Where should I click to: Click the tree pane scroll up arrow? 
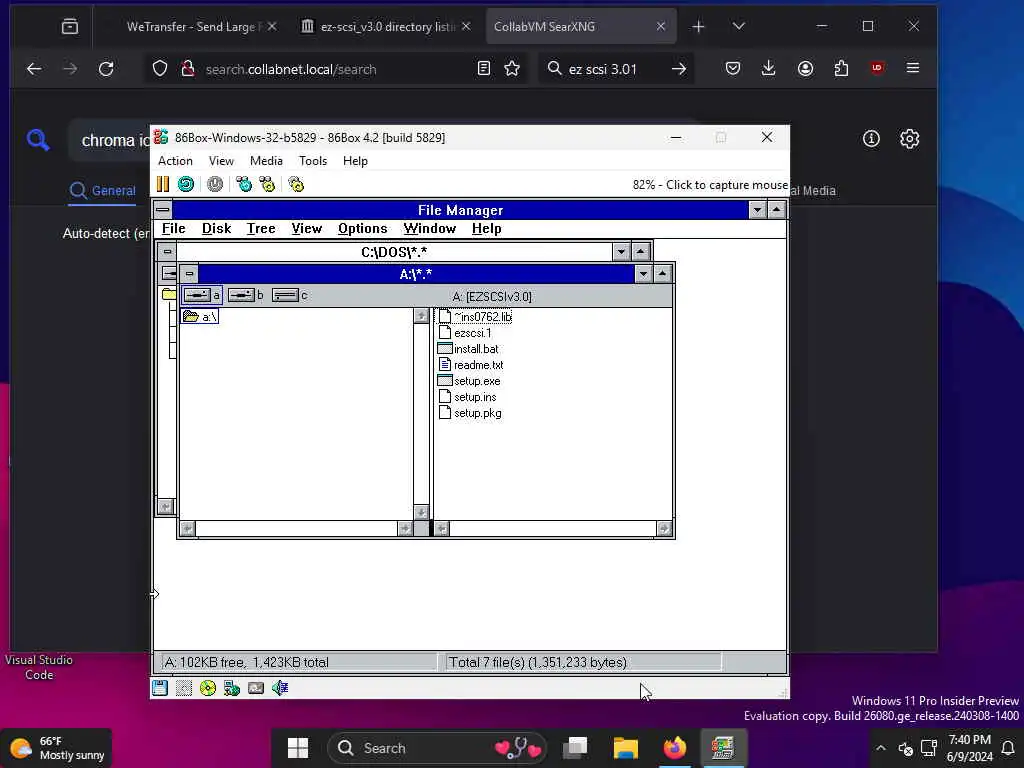click(x=421, y=316)
